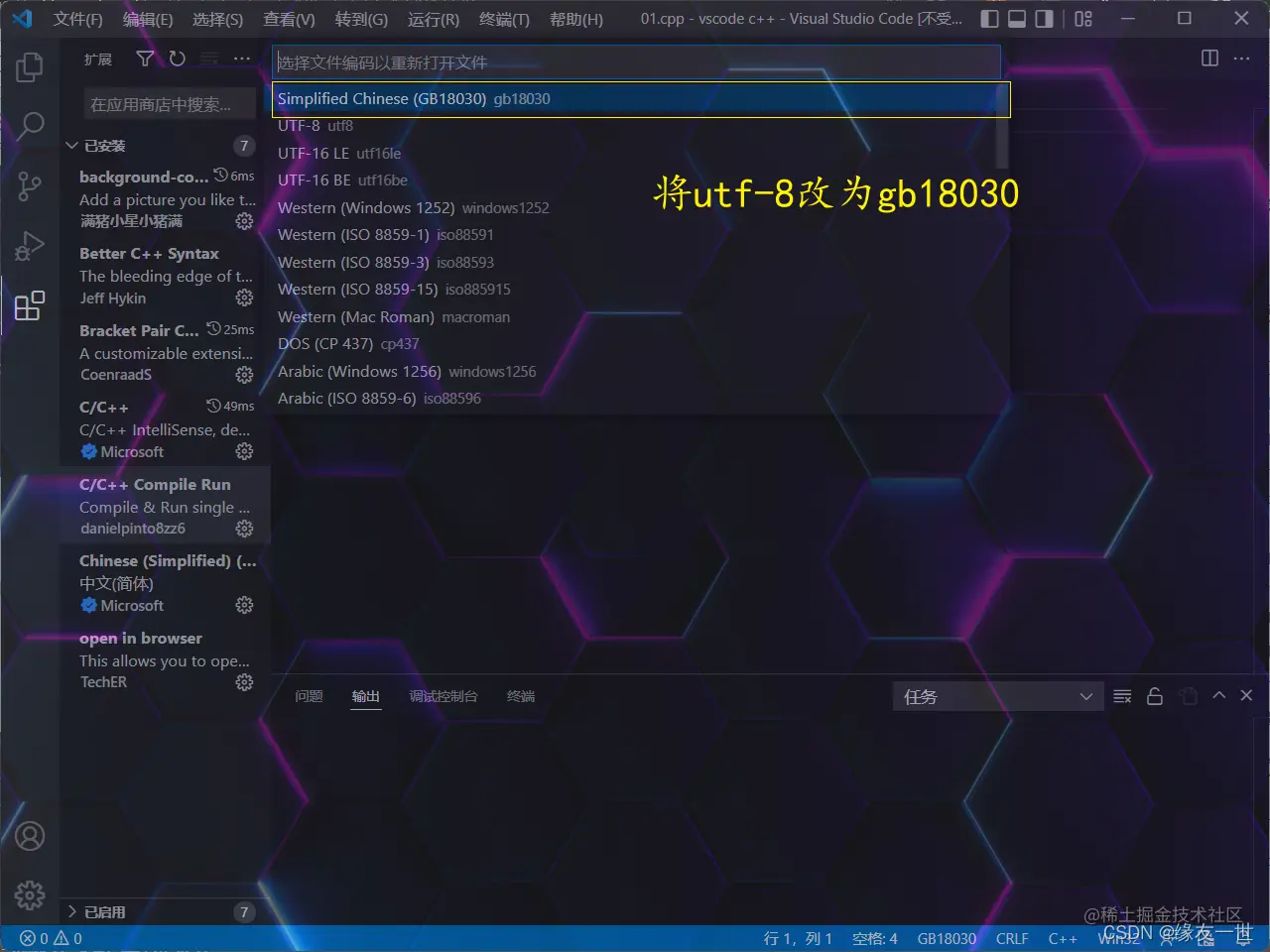Open gear settings for Chinese (Simplified) extension
This screenshot has height=952, width=1270.
pos(244,605)
